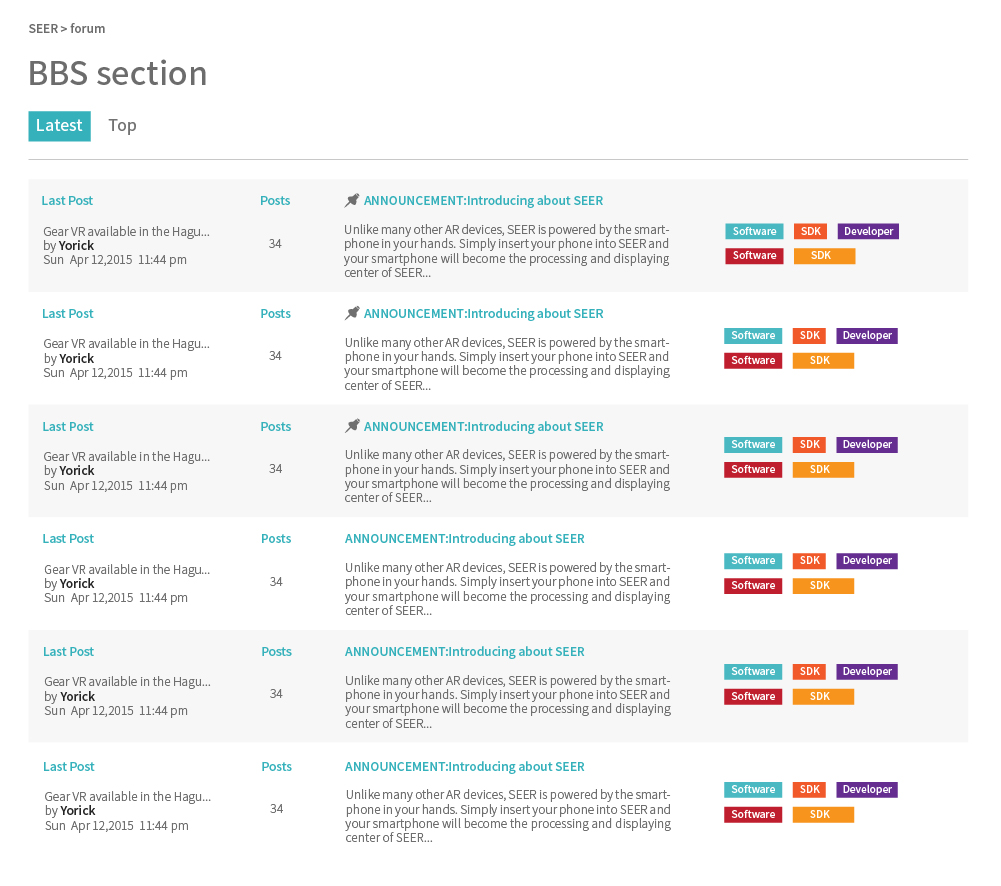
Task: Click Posts heading in third thread
Action: coord(276,426)
